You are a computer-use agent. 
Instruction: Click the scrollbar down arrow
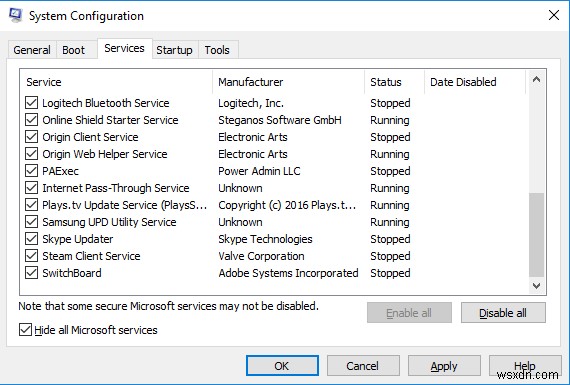(536, 285)
